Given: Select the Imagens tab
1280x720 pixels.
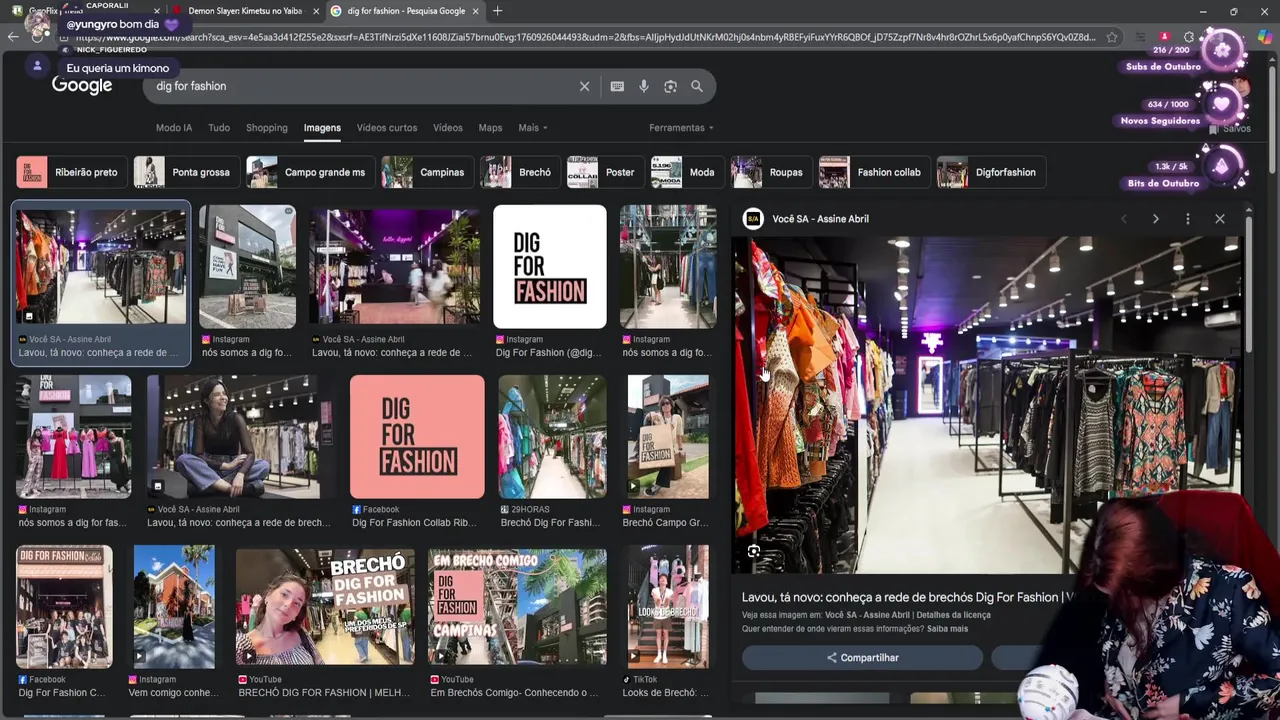Looking at the screenshot, I should click(322, 128).
